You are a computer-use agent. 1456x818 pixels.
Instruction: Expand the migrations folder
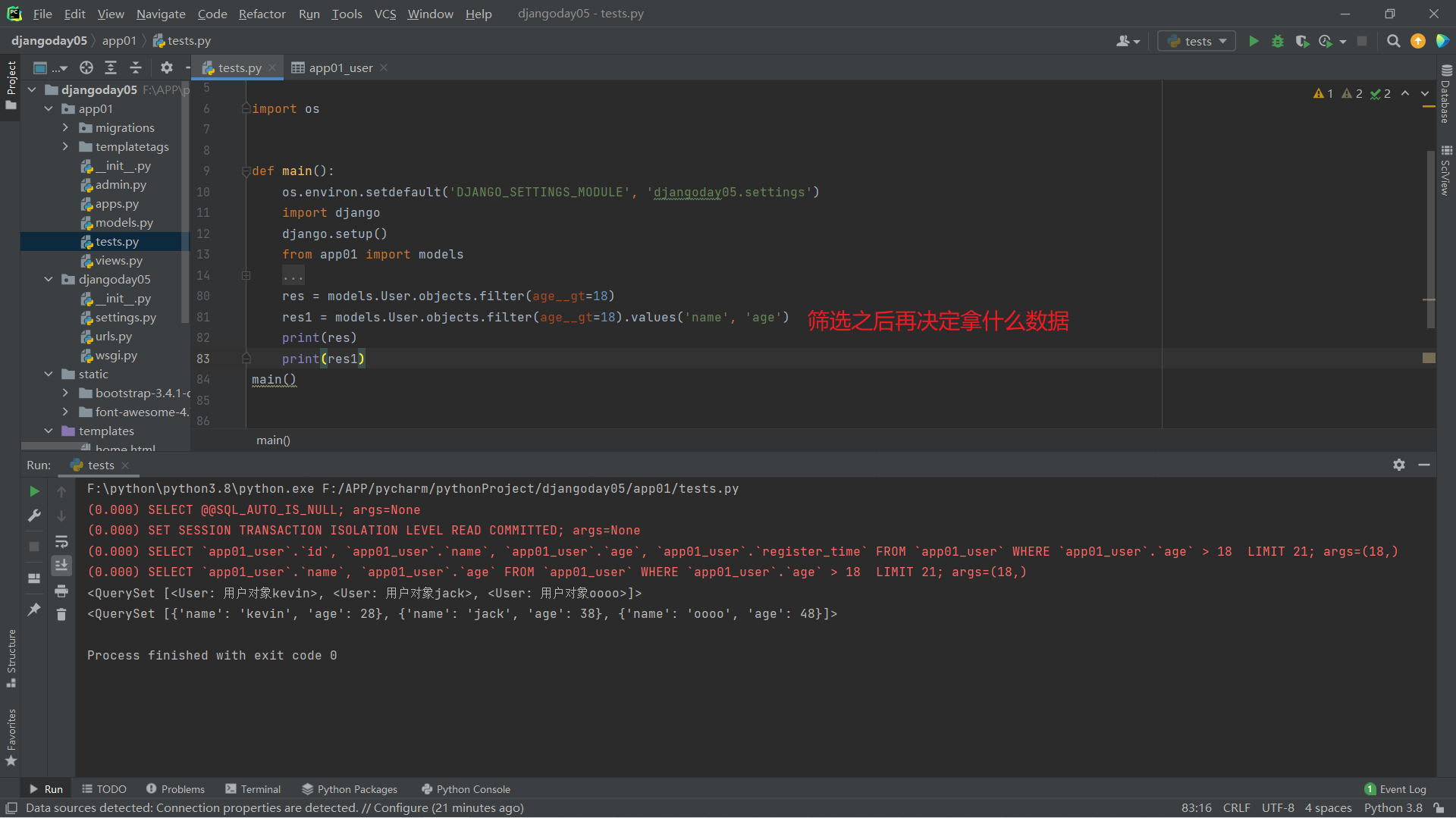pos(65,127)
